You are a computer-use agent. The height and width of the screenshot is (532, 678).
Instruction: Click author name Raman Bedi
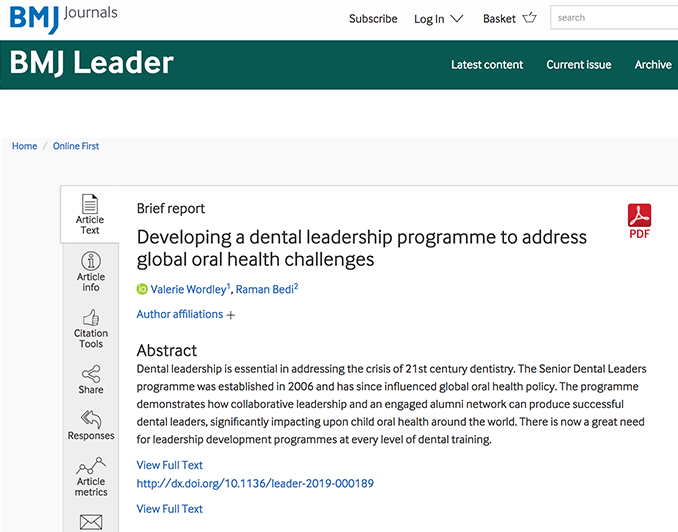click(x=264, y=289)
